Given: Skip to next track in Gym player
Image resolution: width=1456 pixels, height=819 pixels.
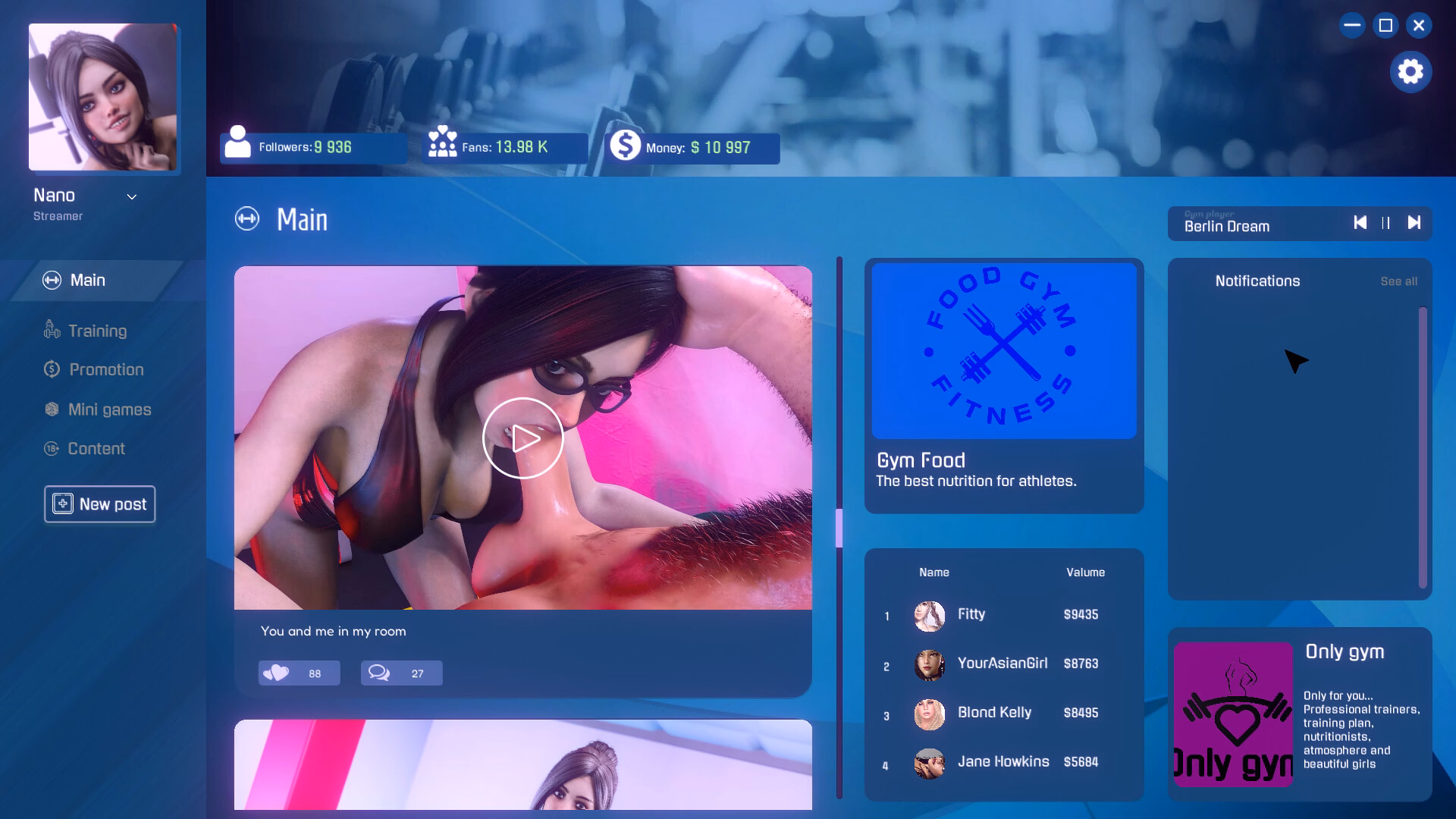Looking at the screenshot, I should pyautogui.click(x=1414, y=223).
